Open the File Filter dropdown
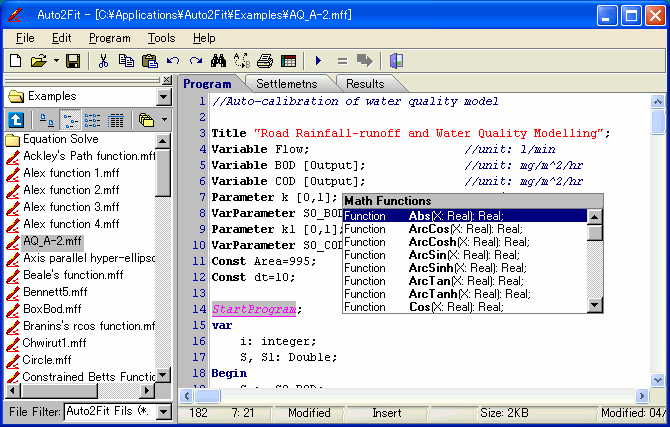 point(164,412)
